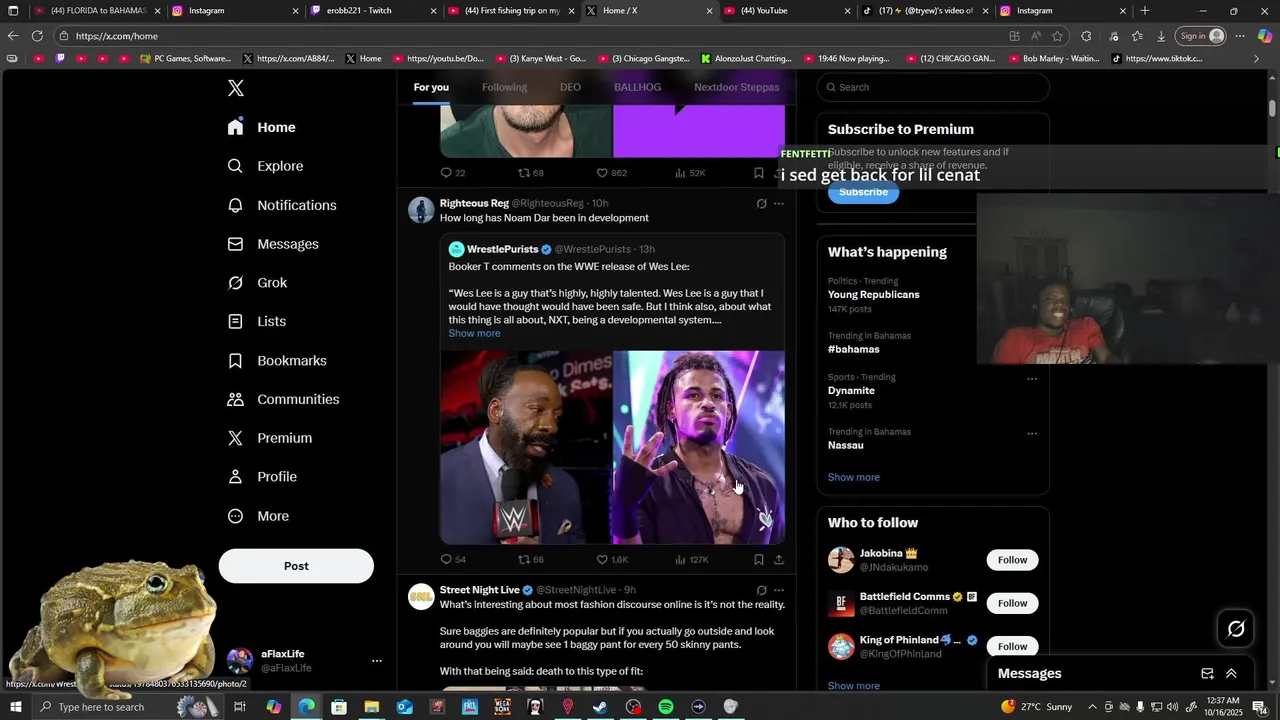Open Premium from the sidebar
1280x720 pixels.
coord(270,438)
